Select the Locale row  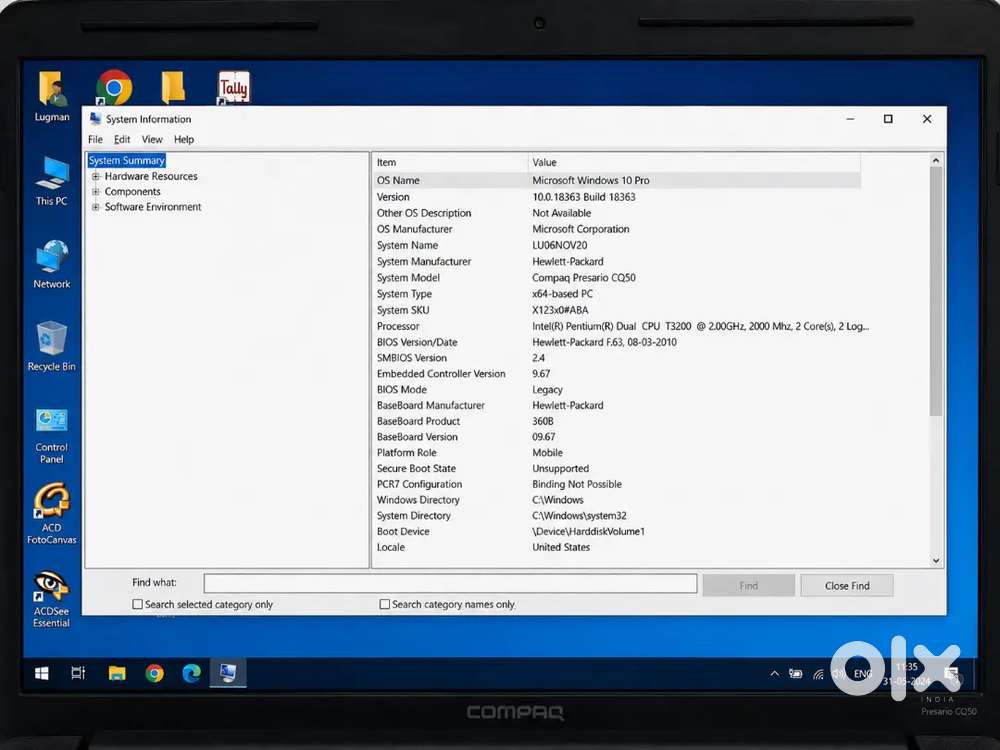617,547
